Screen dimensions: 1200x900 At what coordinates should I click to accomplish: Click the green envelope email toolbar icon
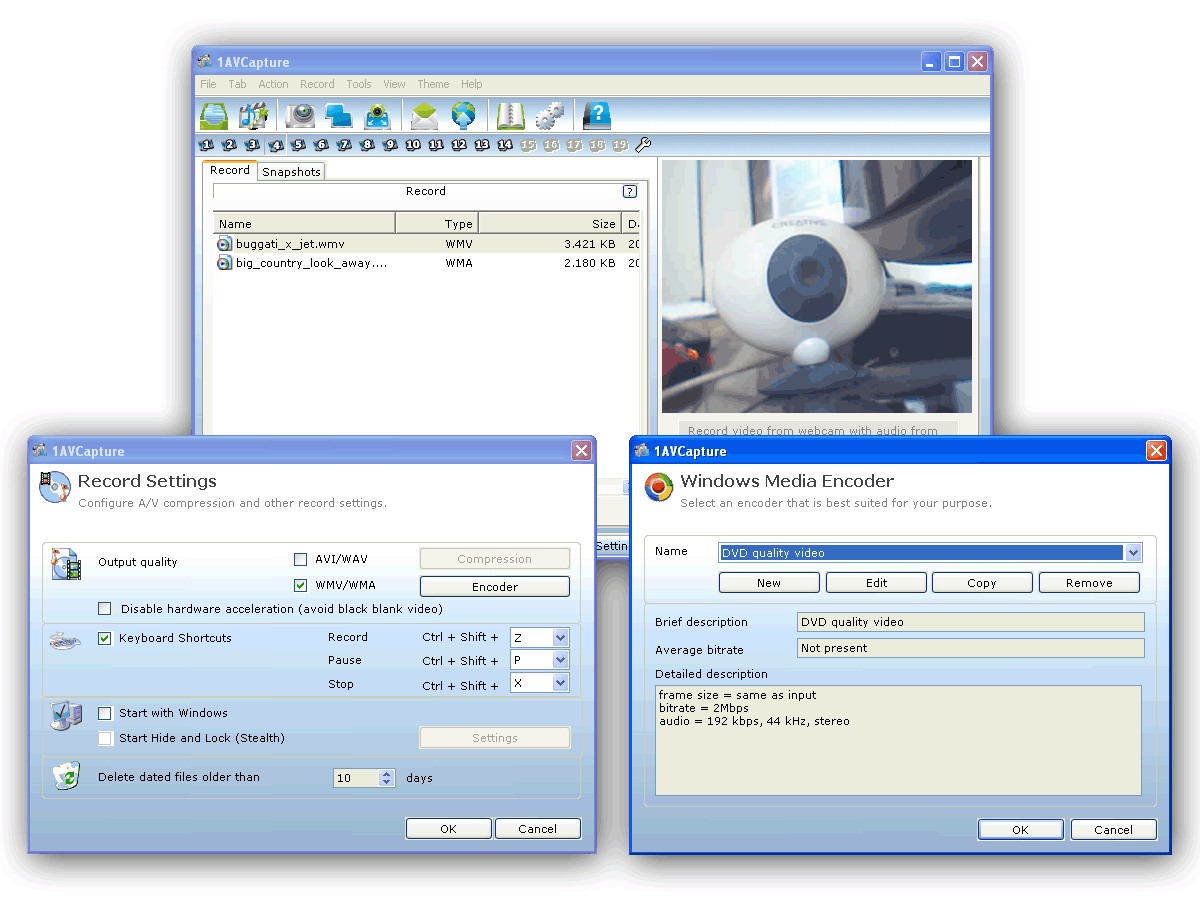pos(424,116)
